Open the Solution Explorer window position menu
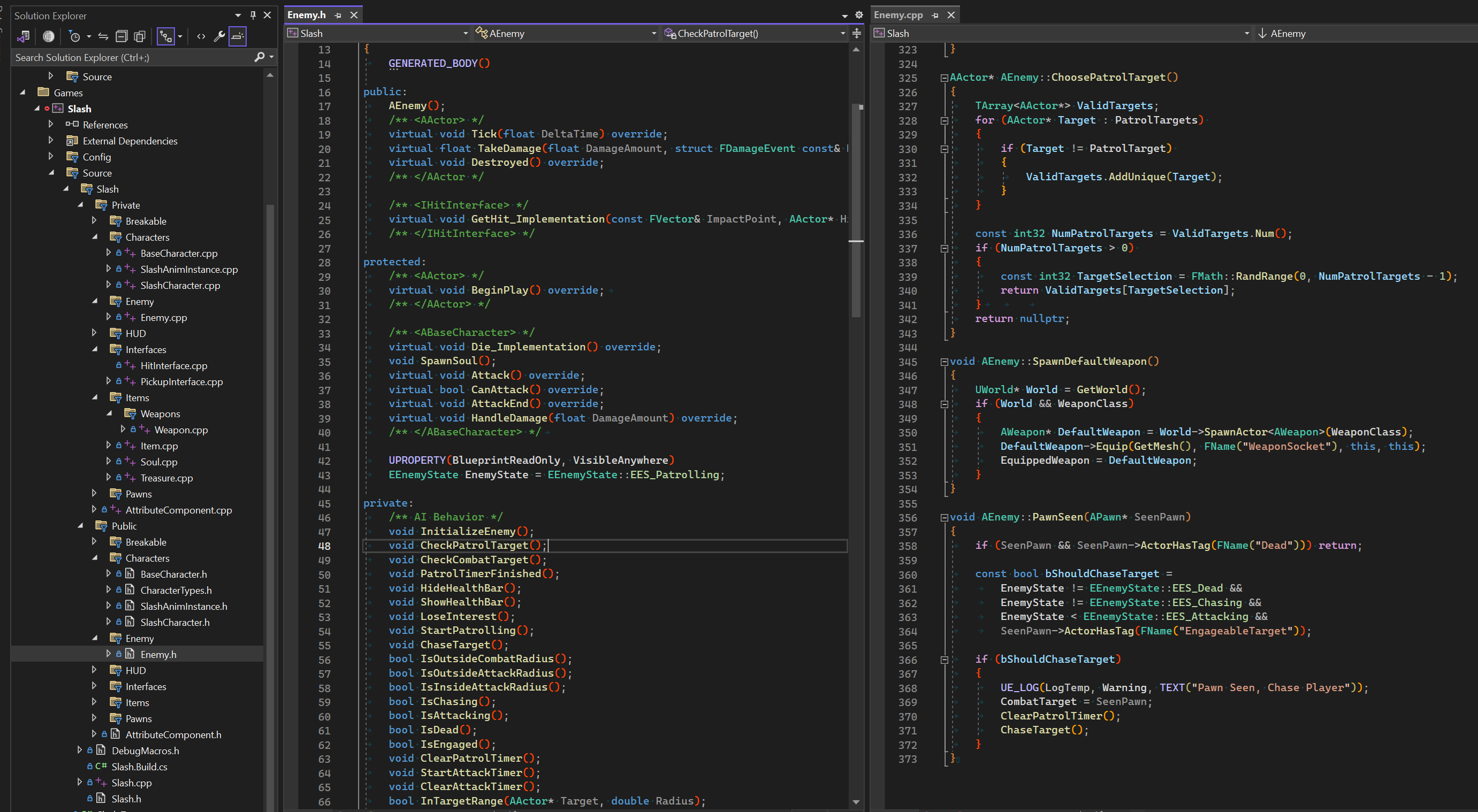The width and height of the screenshot is (1478, 812). 238,15
